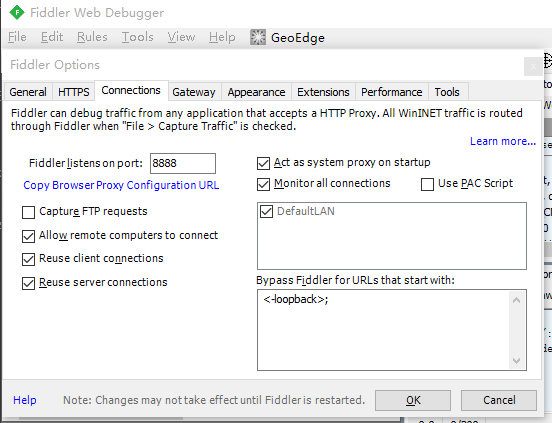The height and width of the screenshot is (423, 552).
Task: Open the Tools menu in menu bar
Action: (x=137, y=37)
